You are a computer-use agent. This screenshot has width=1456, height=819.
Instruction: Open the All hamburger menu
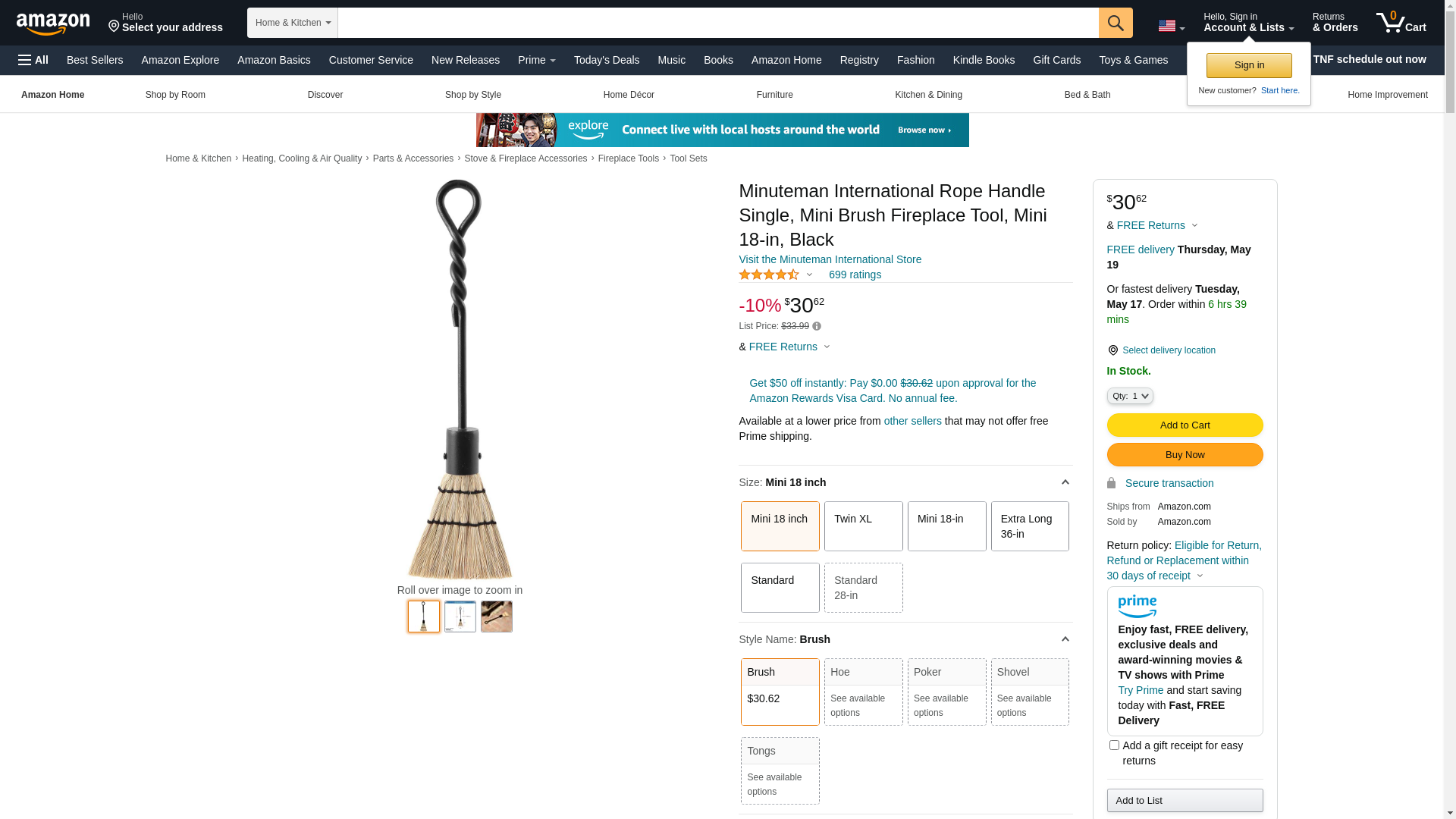click(x=33, y=60)
